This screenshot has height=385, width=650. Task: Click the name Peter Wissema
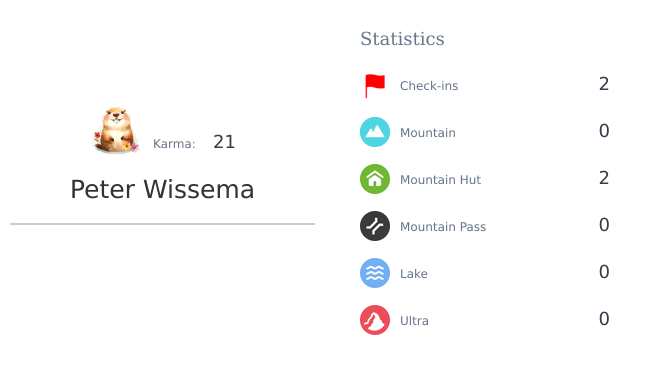[x=162, y=189]
